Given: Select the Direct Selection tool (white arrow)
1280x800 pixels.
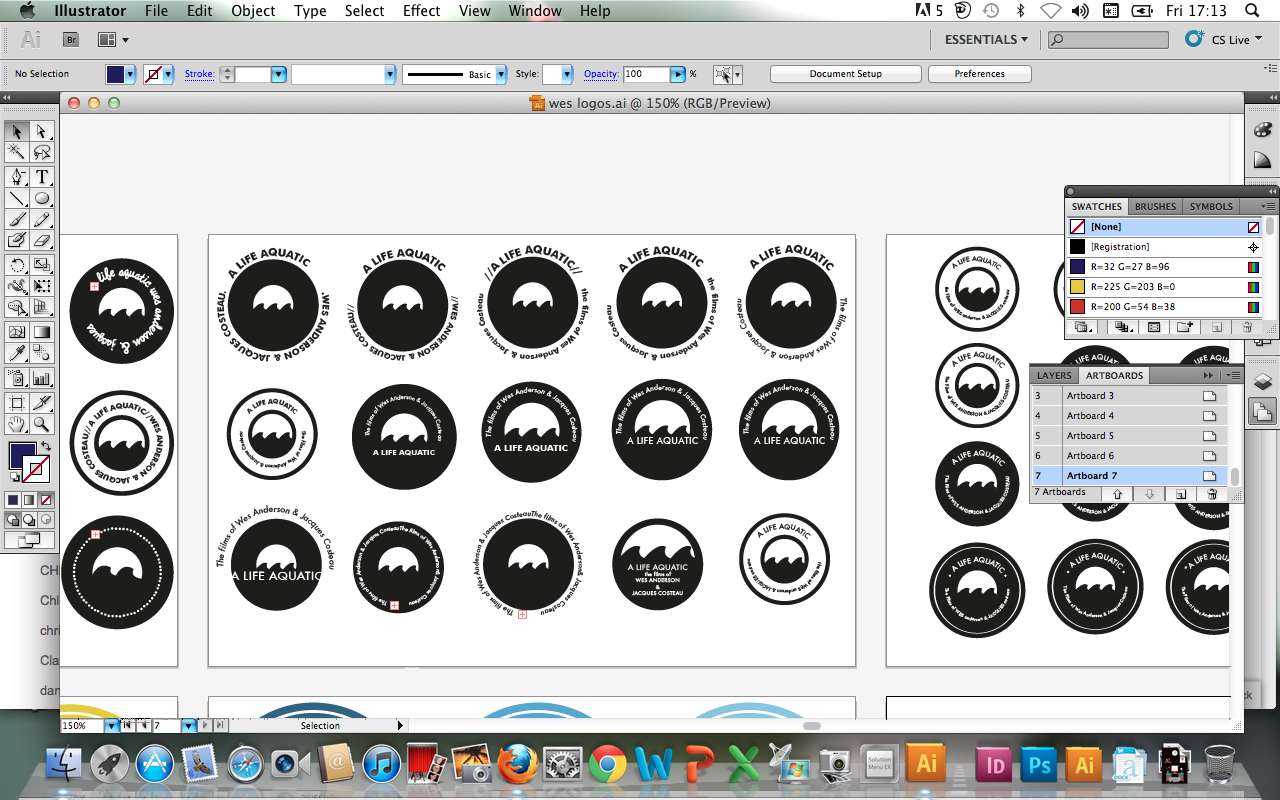Looking at the screenshot, I should (x=42, y=131).
